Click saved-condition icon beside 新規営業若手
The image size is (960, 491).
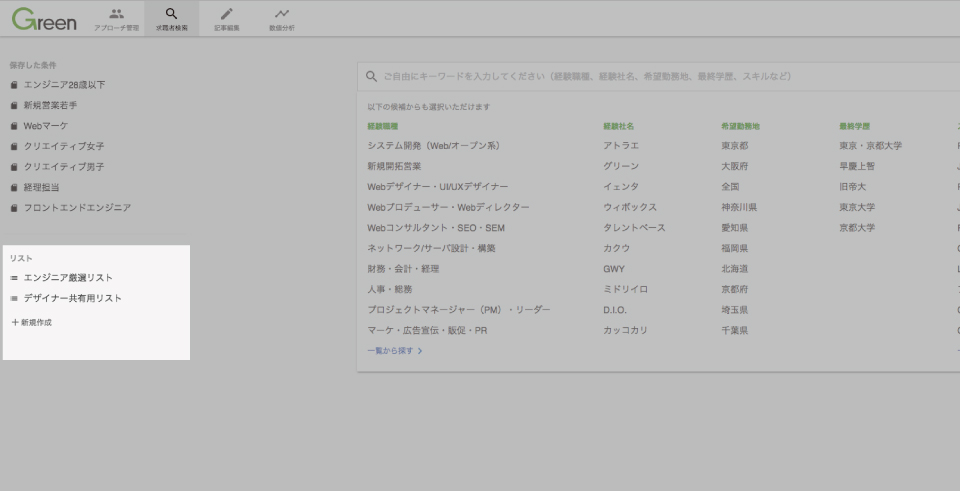[14, 105]
